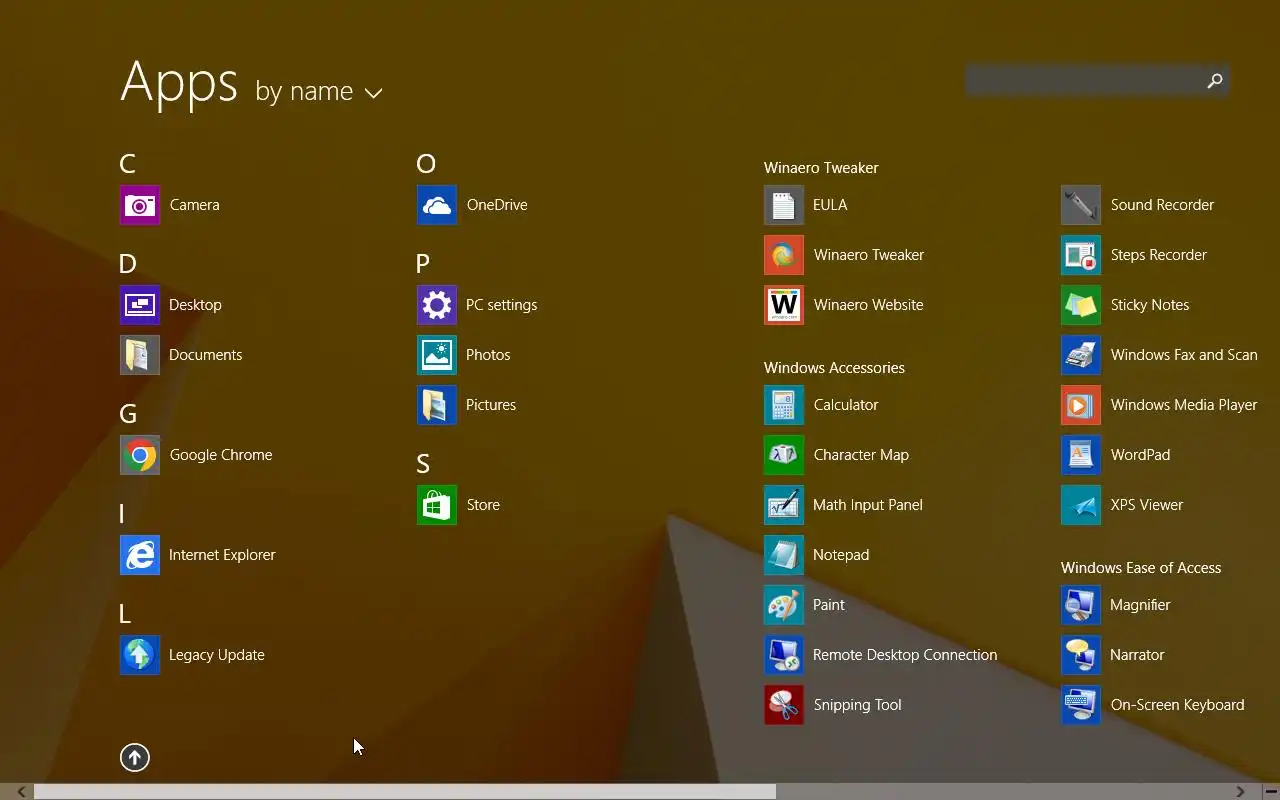Open Winaero Website icon
Viewport: 1280px width, 800px height.
784,305
